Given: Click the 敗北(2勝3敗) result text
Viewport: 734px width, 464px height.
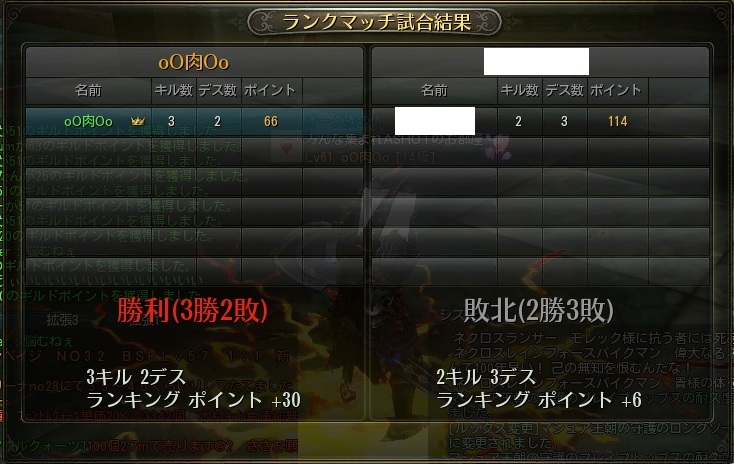Looking at the screenshot, I should pyautogui.click(x=538, y=310).
